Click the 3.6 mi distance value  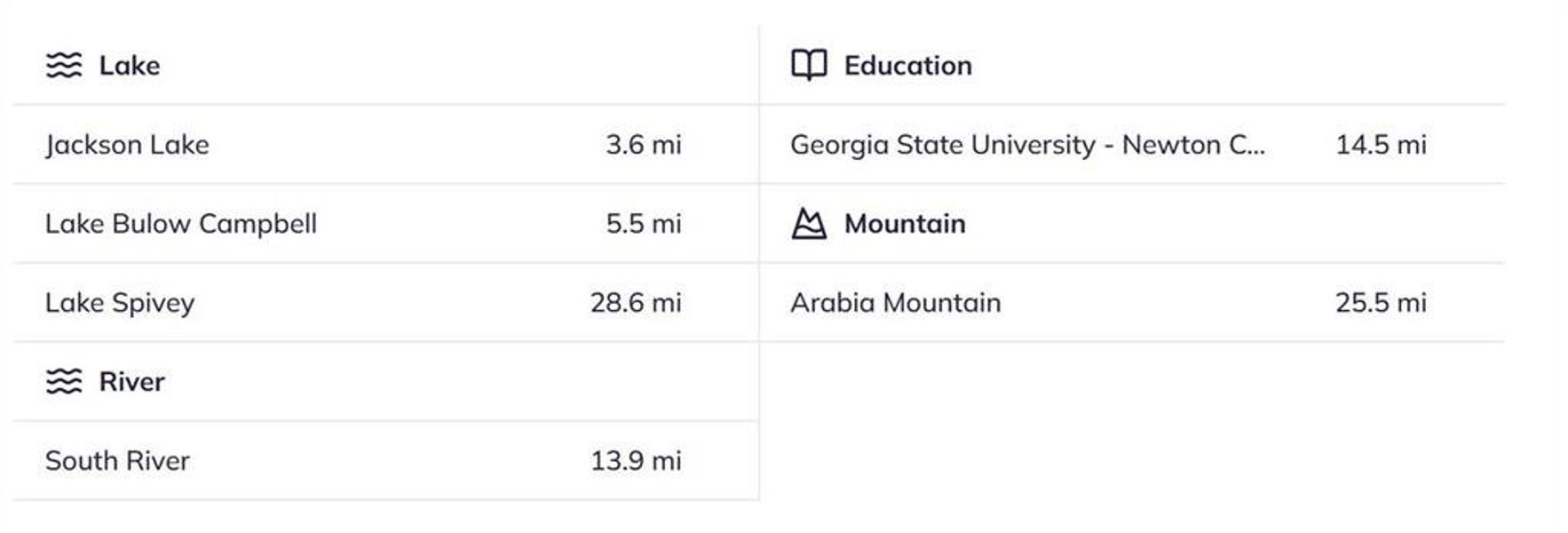click(x=644, y=145)
